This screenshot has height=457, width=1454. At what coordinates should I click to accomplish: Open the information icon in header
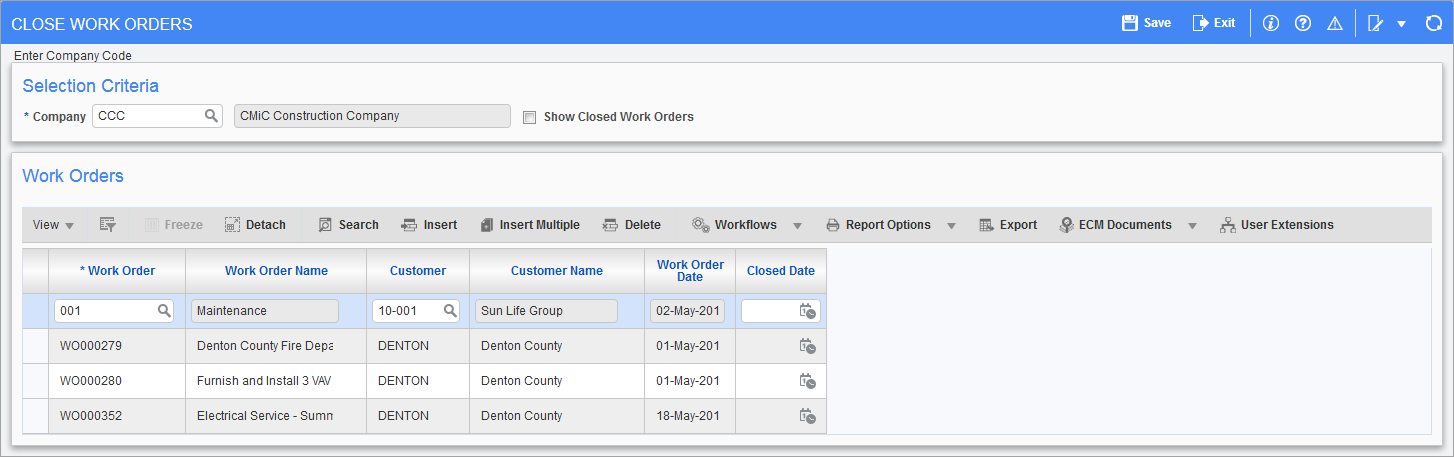1271,23
